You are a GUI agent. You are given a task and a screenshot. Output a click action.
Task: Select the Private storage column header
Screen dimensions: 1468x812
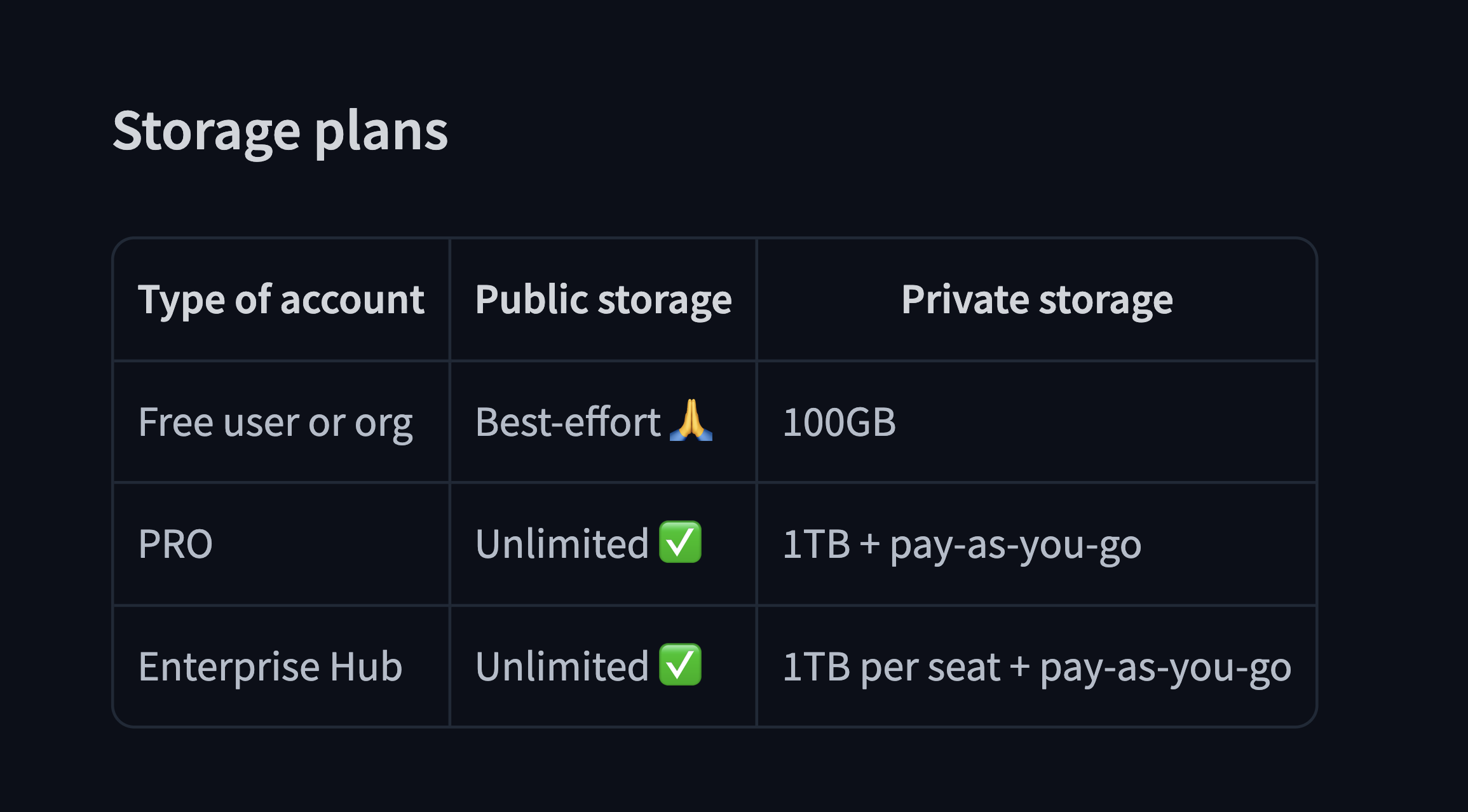[1036, 299]
